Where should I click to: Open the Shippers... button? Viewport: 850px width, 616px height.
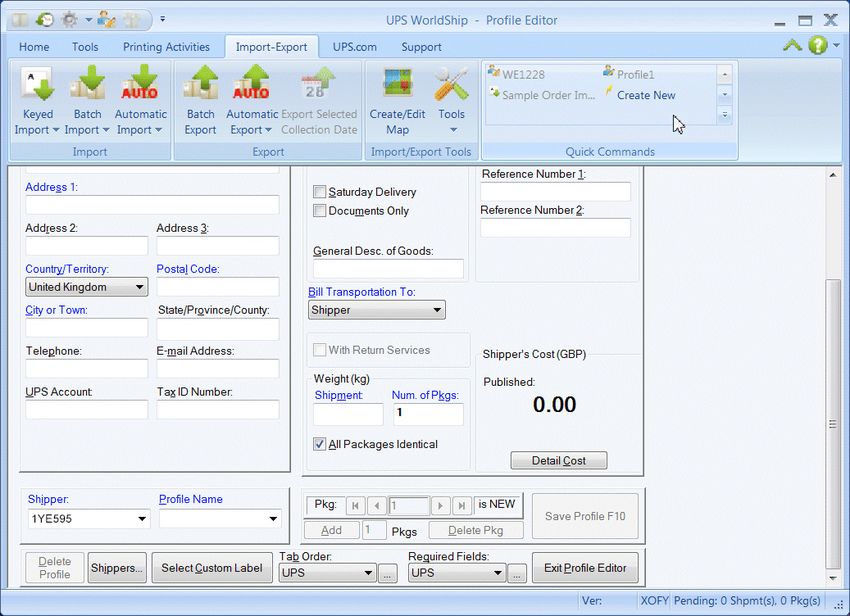click(117, 568)
